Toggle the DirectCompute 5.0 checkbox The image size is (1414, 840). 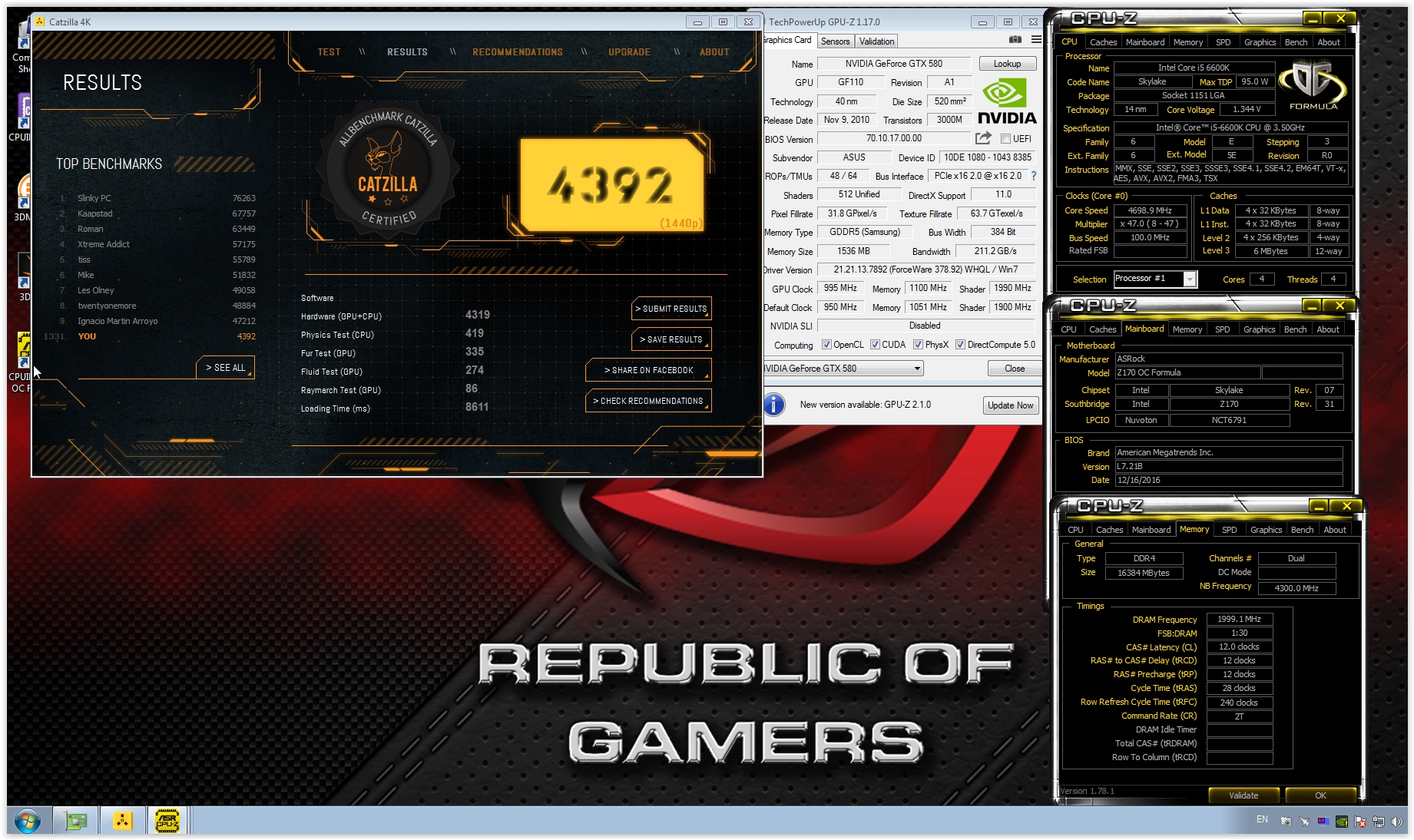960,345
